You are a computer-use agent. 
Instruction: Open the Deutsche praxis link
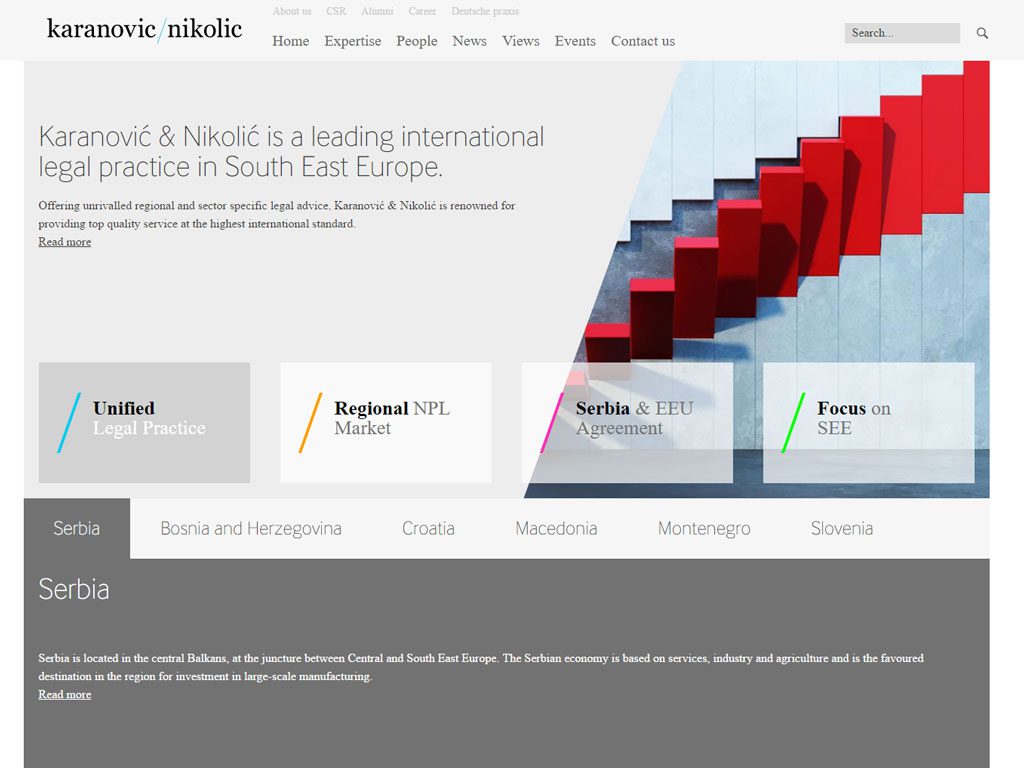click(485, 11)
